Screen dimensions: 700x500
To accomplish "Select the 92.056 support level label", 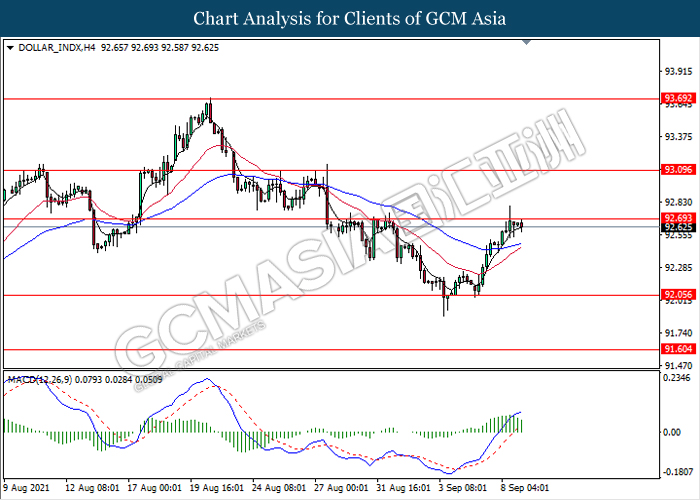I will pyautogui.click(x=679, y=295).
